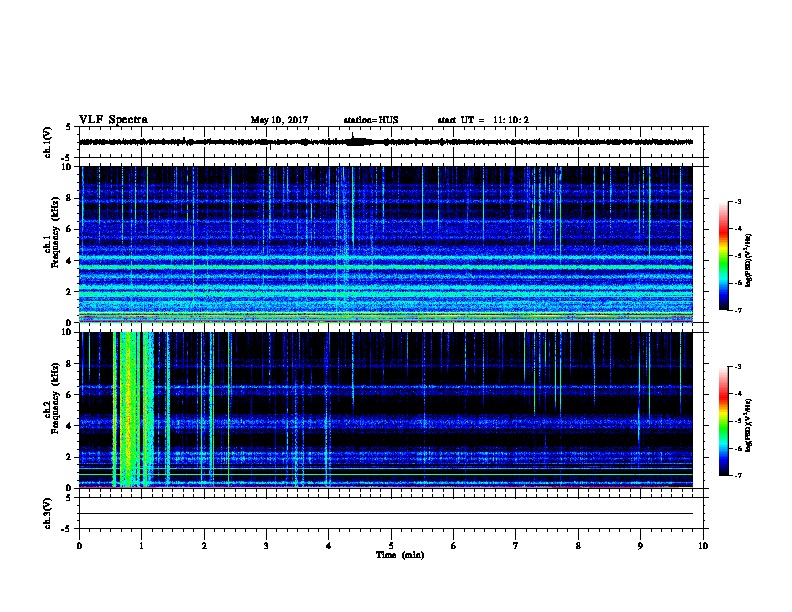Click the "8" kHz tick on ch.2 axis
Viewport: 792px width, 612px height.
(71, 364)
